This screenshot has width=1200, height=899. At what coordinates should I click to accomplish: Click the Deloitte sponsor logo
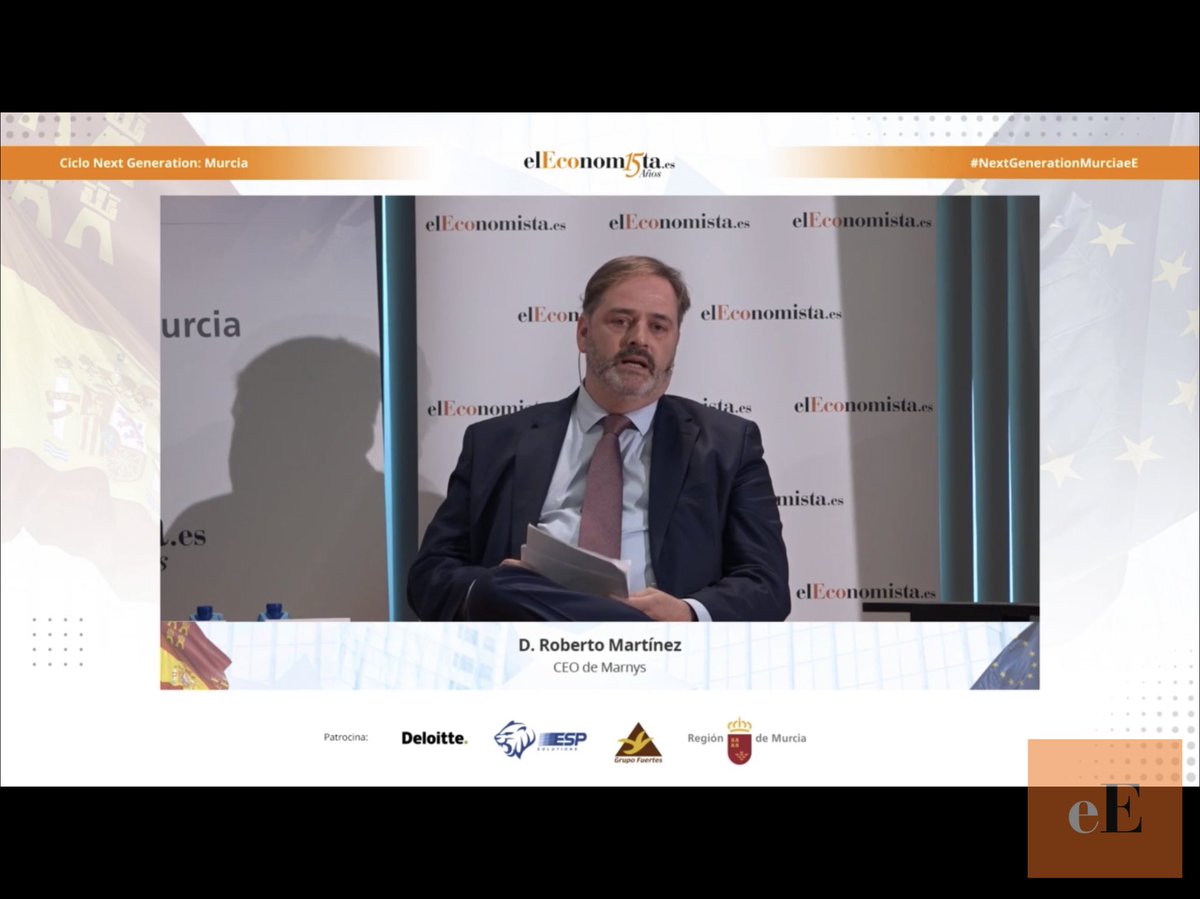pyautogui.click(x=434, y=738)
